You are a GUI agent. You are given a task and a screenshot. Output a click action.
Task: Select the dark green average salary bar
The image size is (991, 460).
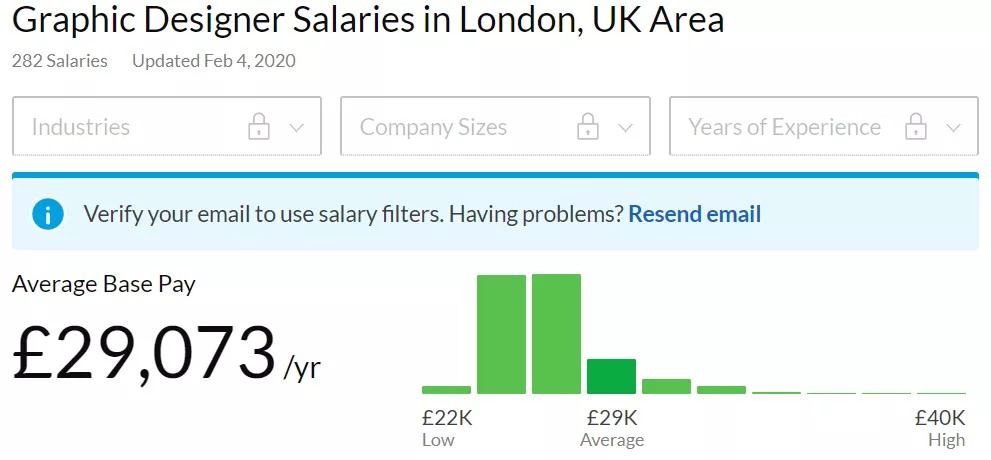pyautogui.click(x=611, y=377)
